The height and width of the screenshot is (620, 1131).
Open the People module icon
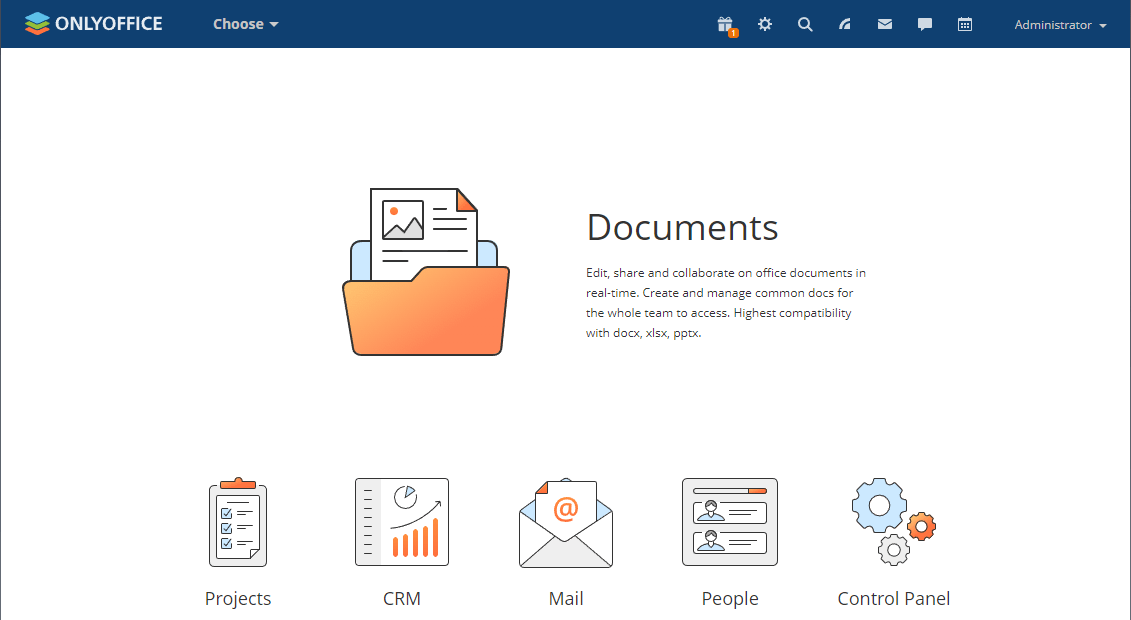point(730,522)
